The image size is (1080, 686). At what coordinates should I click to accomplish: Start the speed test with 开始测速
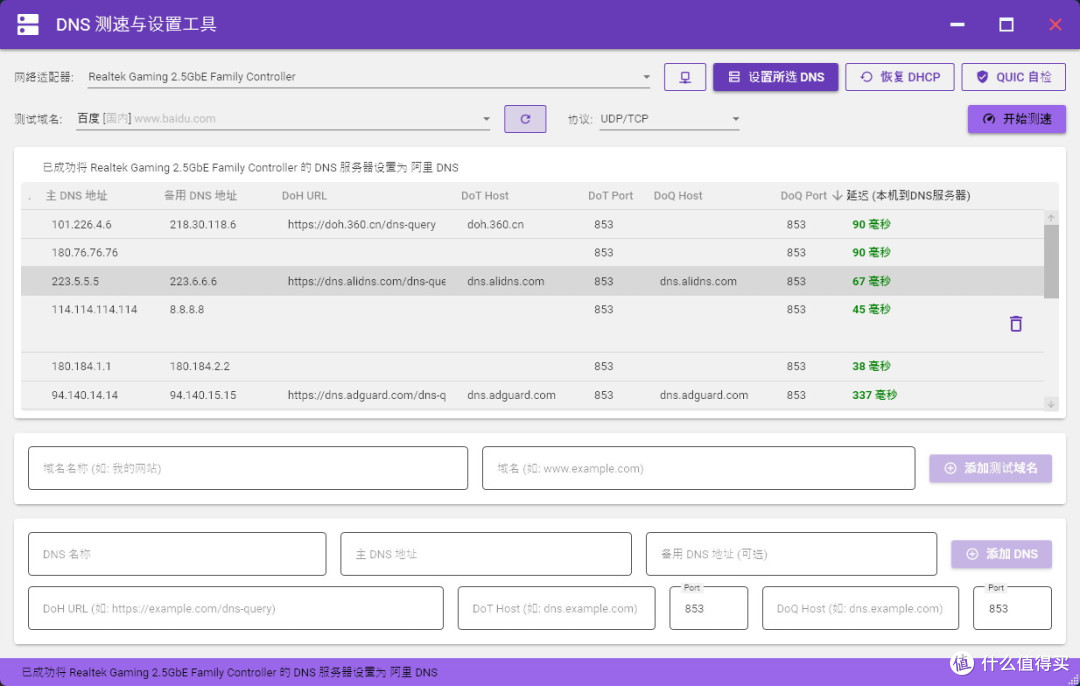1017,118
